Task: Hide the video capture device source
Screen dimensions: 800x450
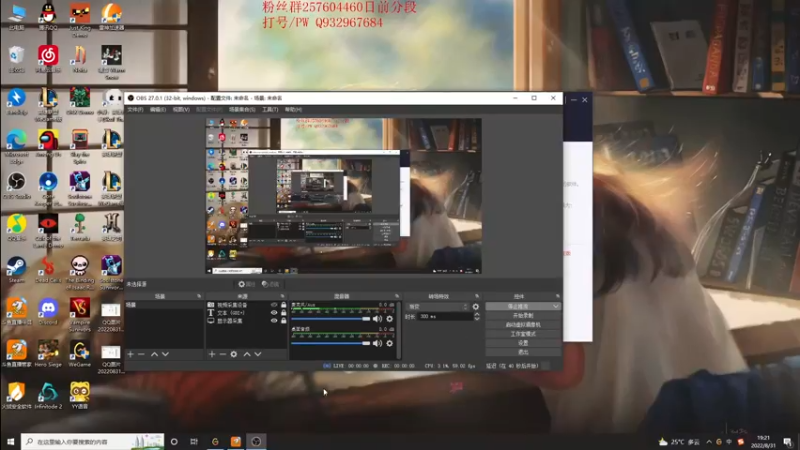Action: [x=274, y=305]
